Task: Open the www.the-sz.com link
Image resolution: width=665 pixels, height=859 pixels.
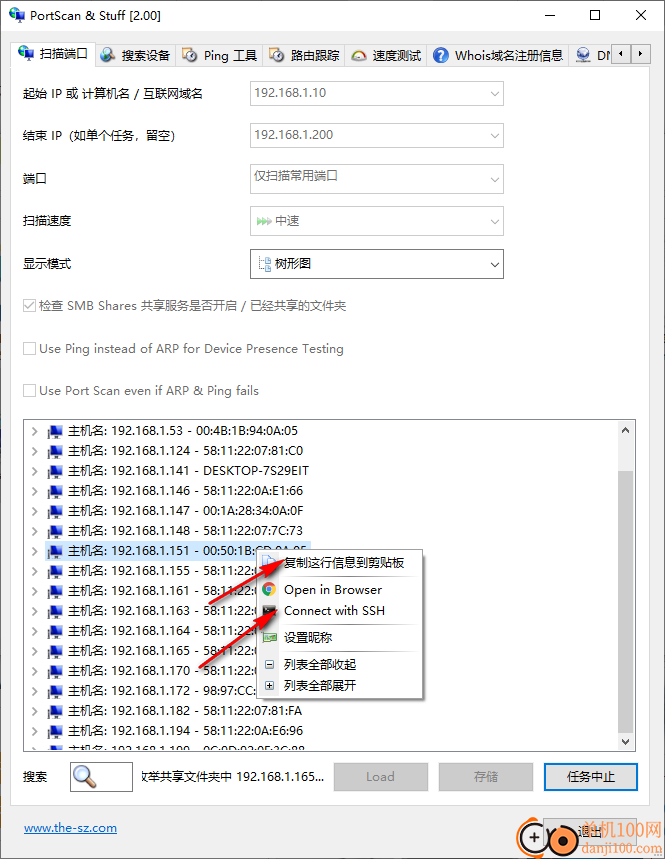Action: click(x=70, y=828)
